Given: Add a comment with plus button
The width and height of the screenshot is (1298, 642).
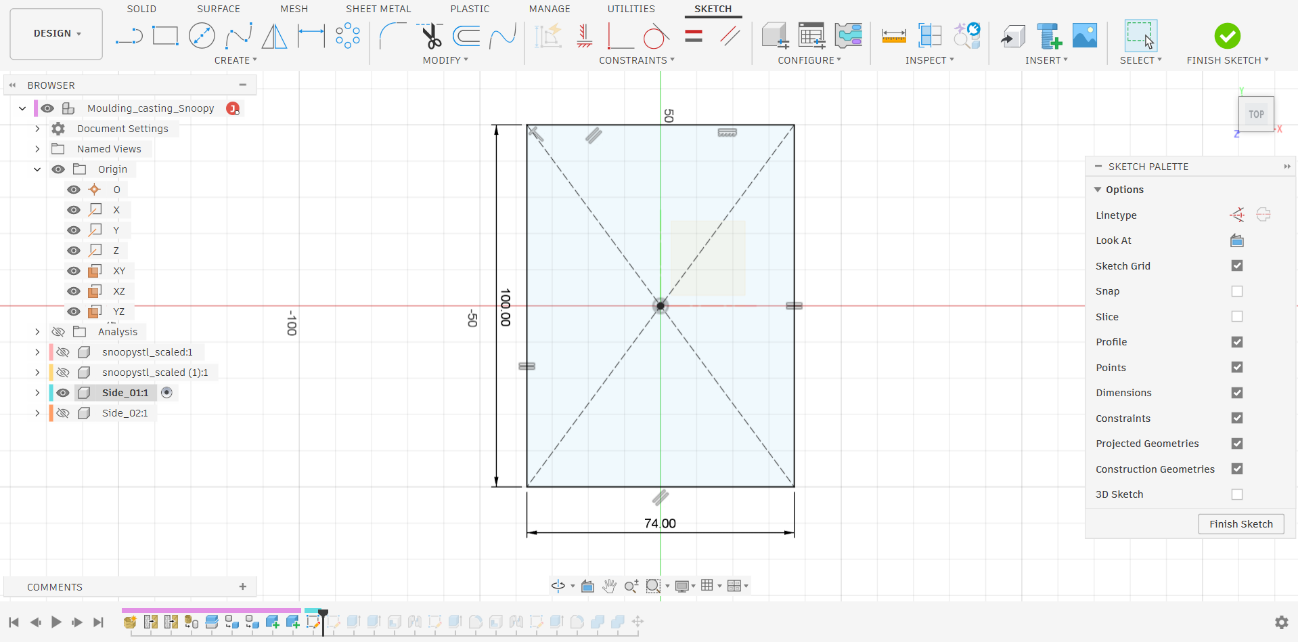Looking at the screenshot, I should pyautogui.click(x=242, y=587).
